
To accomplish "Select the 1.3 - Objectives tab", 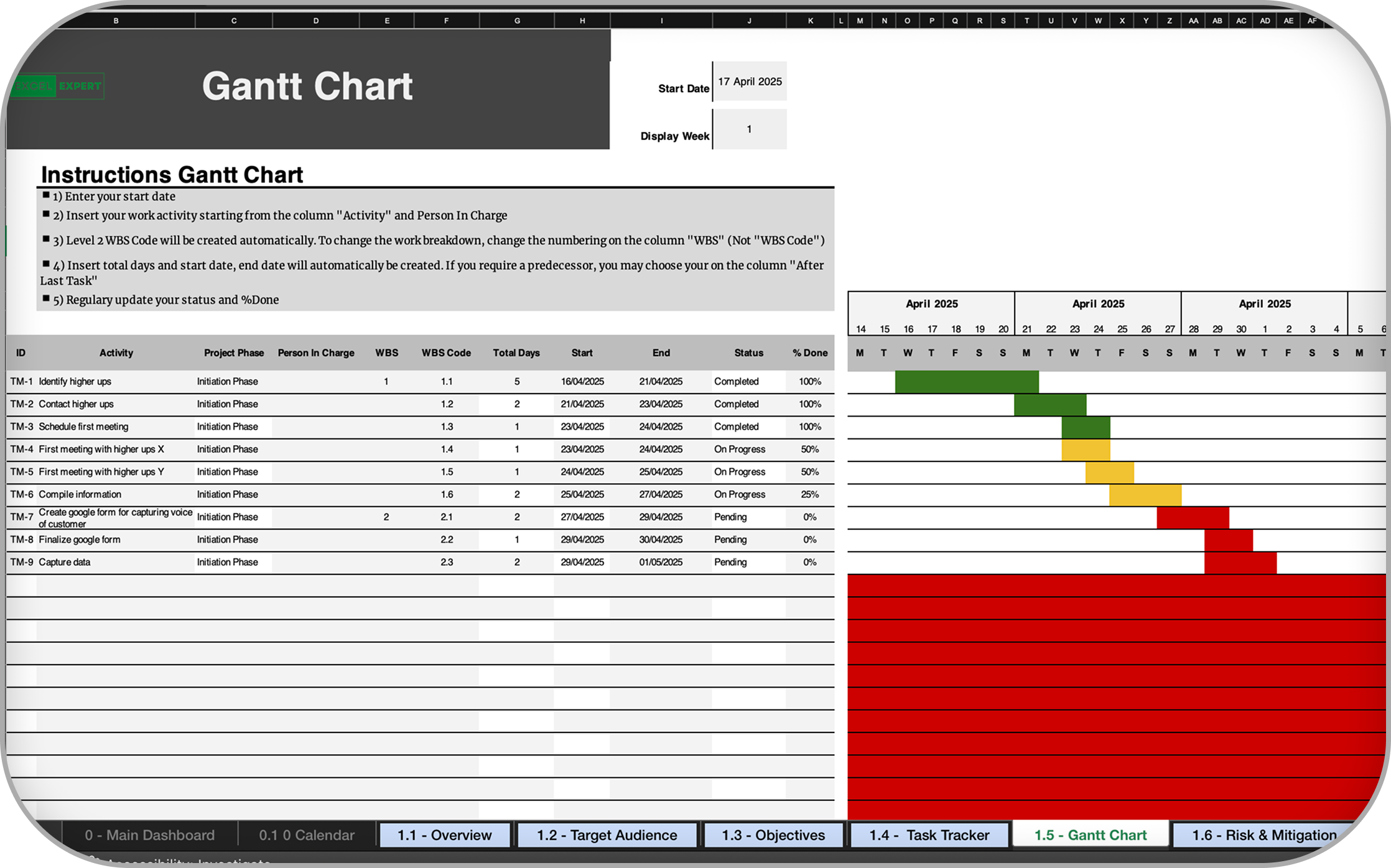I will 773,835.
